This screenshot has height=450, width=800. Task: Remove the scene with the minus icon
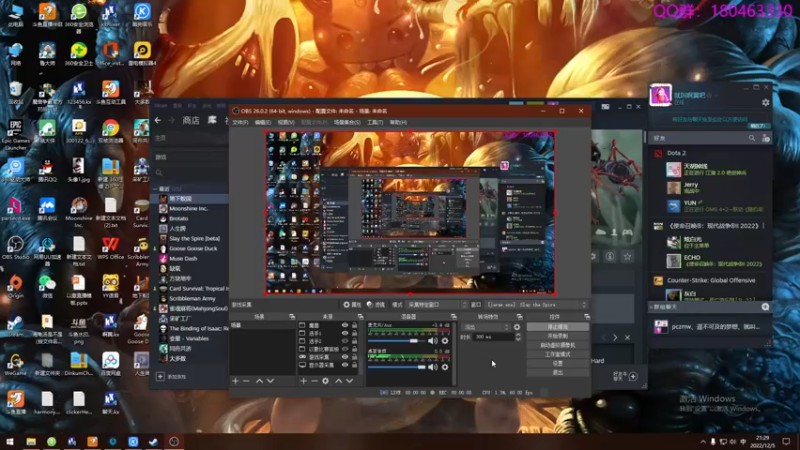(246, 381)
